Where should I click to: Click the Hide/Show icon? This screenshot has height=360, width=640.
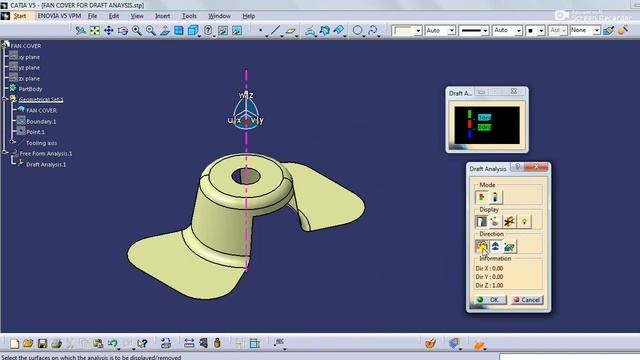(x=223, y=31)
